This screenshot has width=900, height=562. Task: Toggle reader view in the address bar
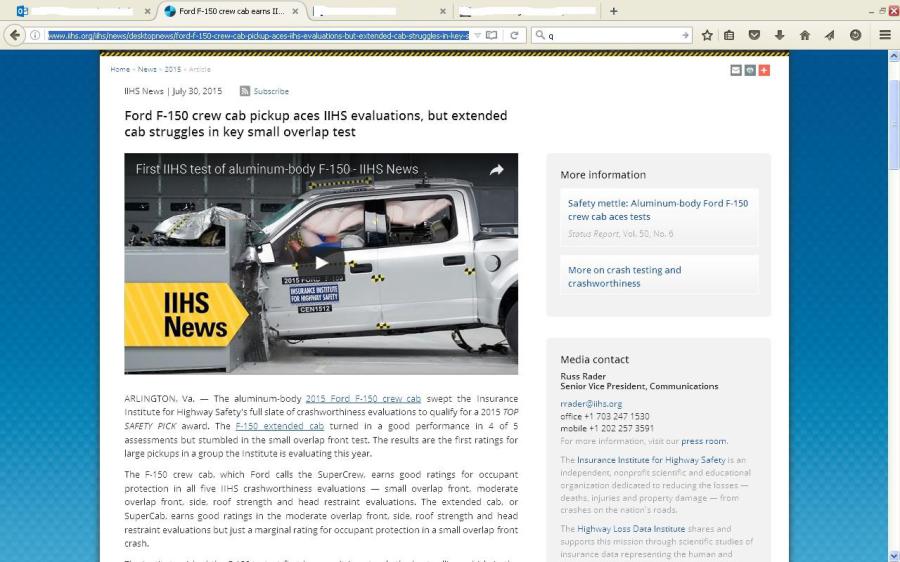pyautogui.click(x=492, y=35)
